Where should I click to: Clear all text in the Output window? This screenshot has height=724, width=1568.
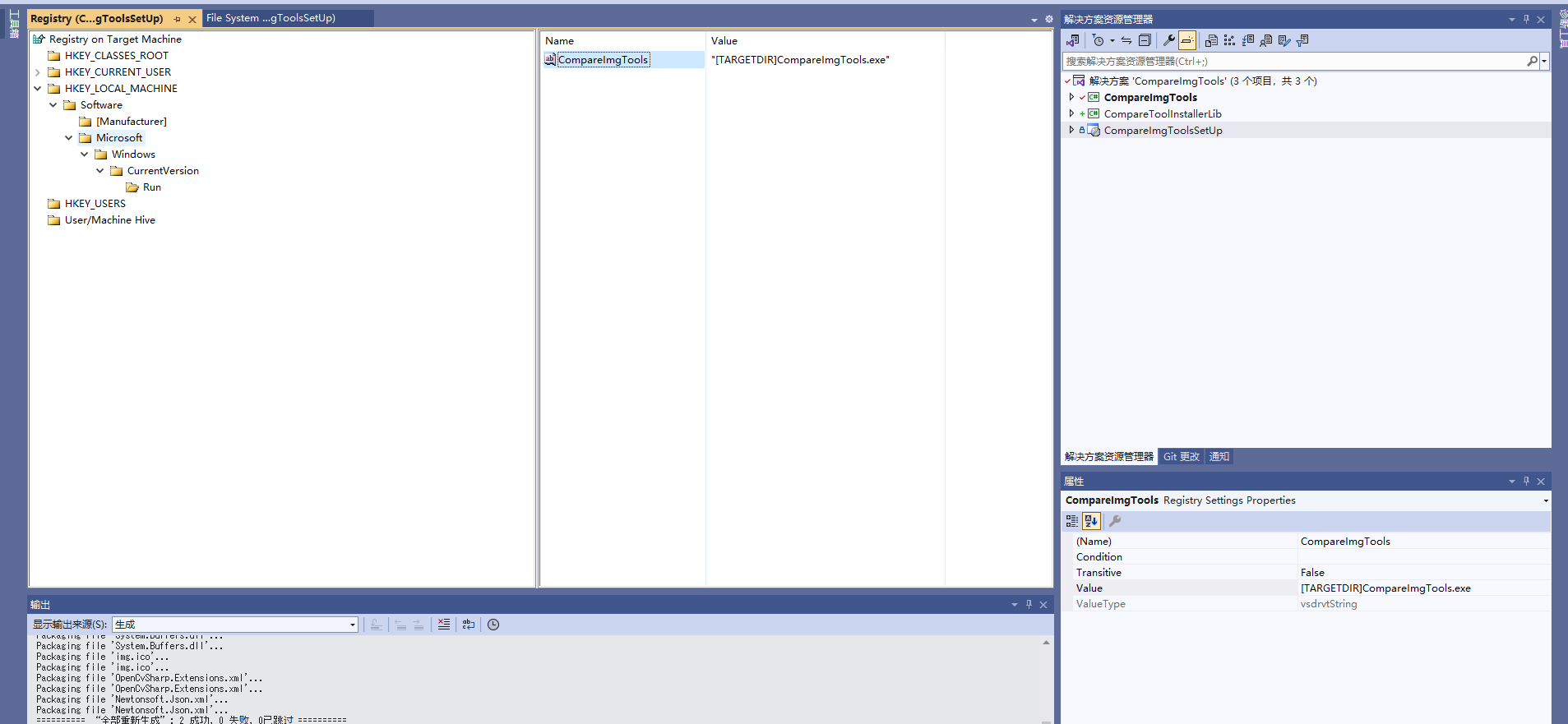click(444, 625)
